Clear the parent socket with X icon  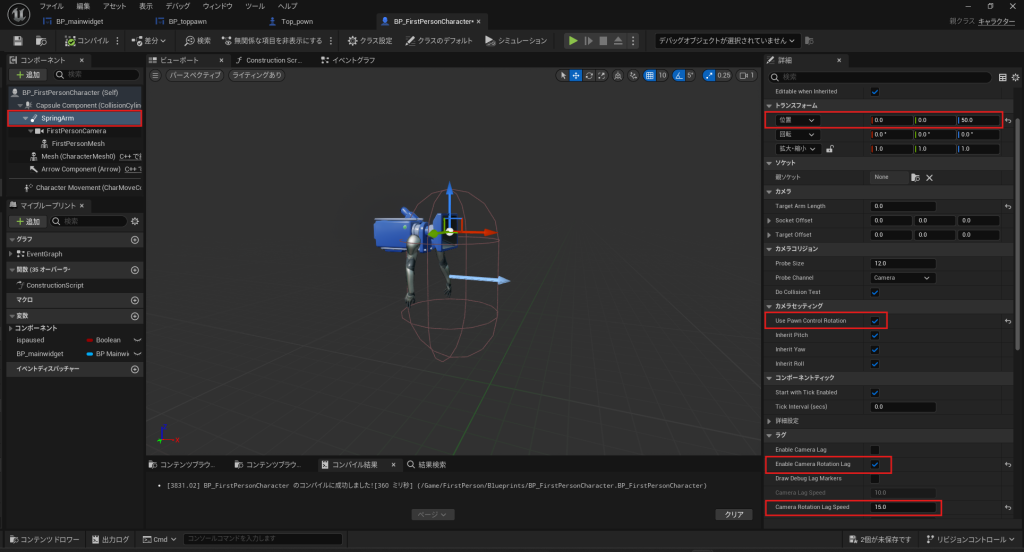(x=929, y=177)
